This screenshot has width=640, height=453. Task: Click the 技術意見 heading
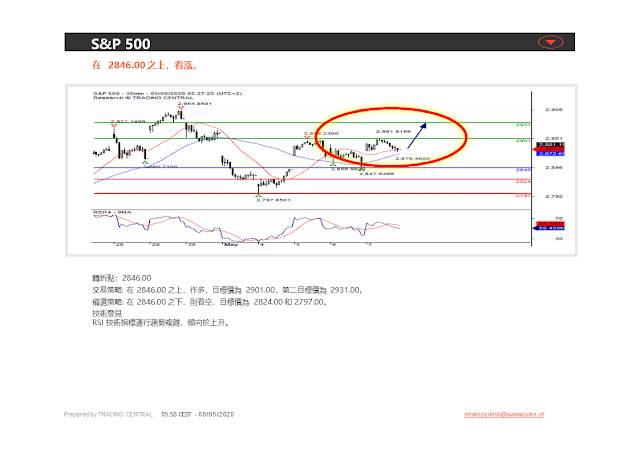click(x=107, y=313)
